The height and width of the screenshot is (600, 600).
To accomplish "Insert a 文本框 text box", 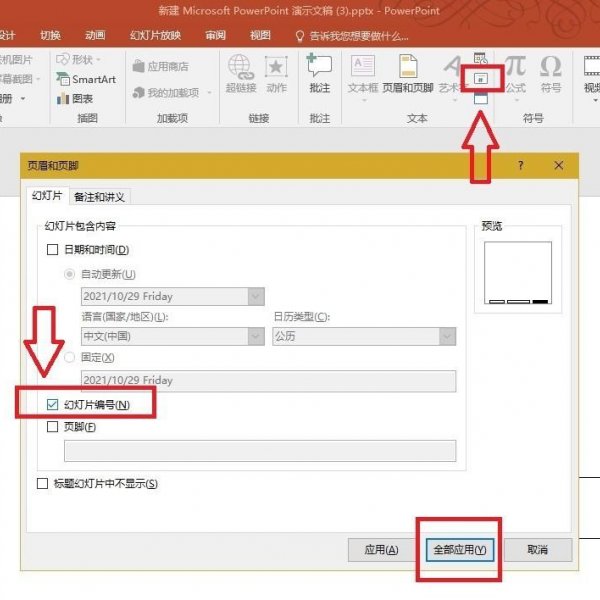I will coord(362,68).
